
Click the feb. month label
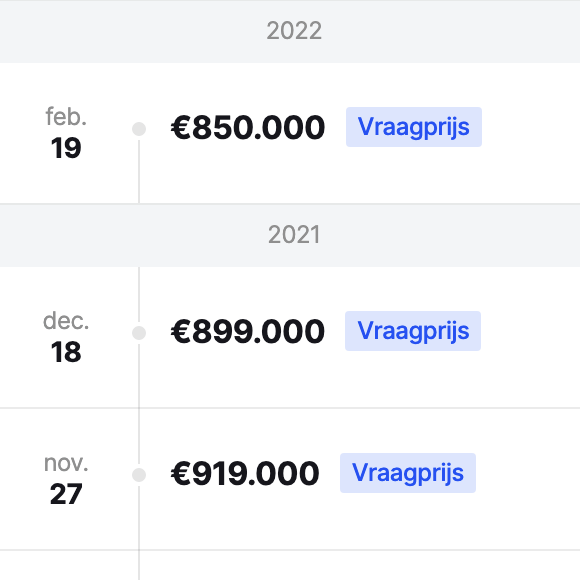pos(66,116)
